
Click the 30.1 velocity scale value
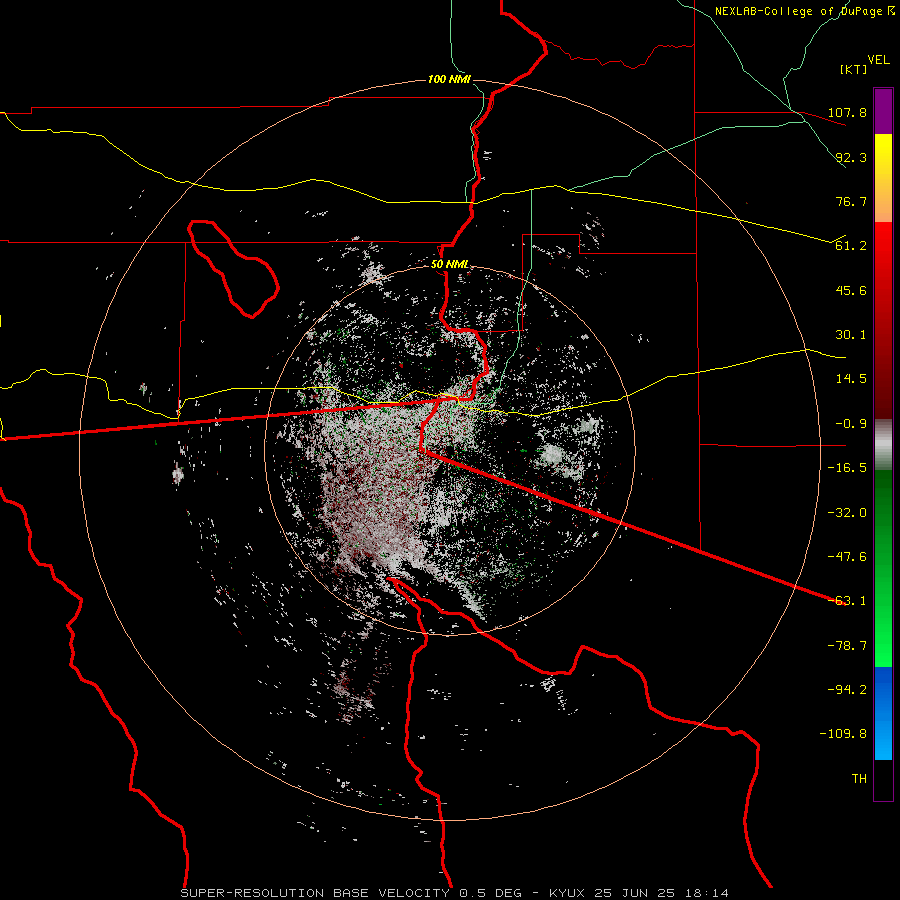click(x=851, y=335)
